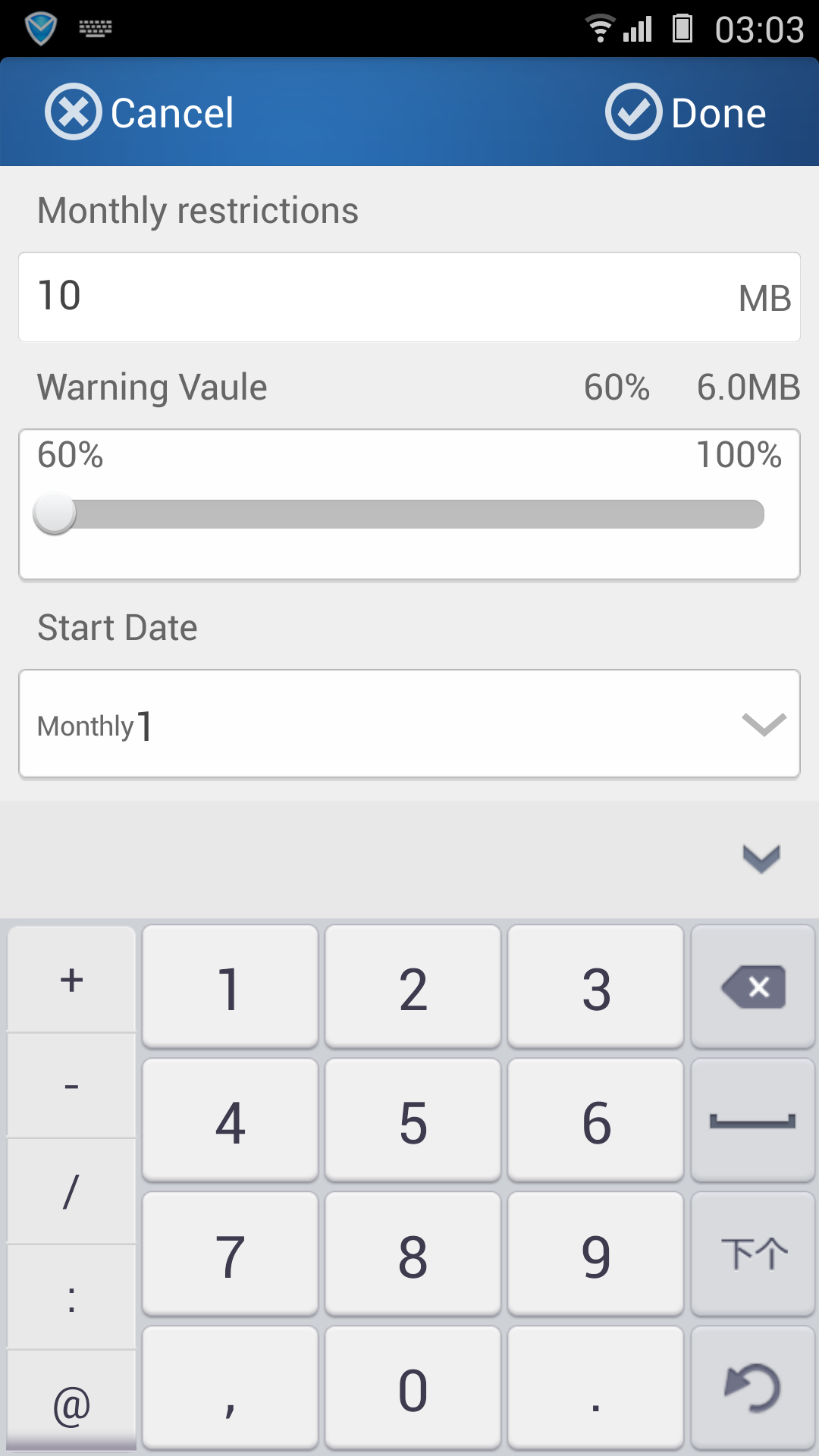Tap the Done checkmark icon
The image size is (819, 1456).
(x=633, y=112)
